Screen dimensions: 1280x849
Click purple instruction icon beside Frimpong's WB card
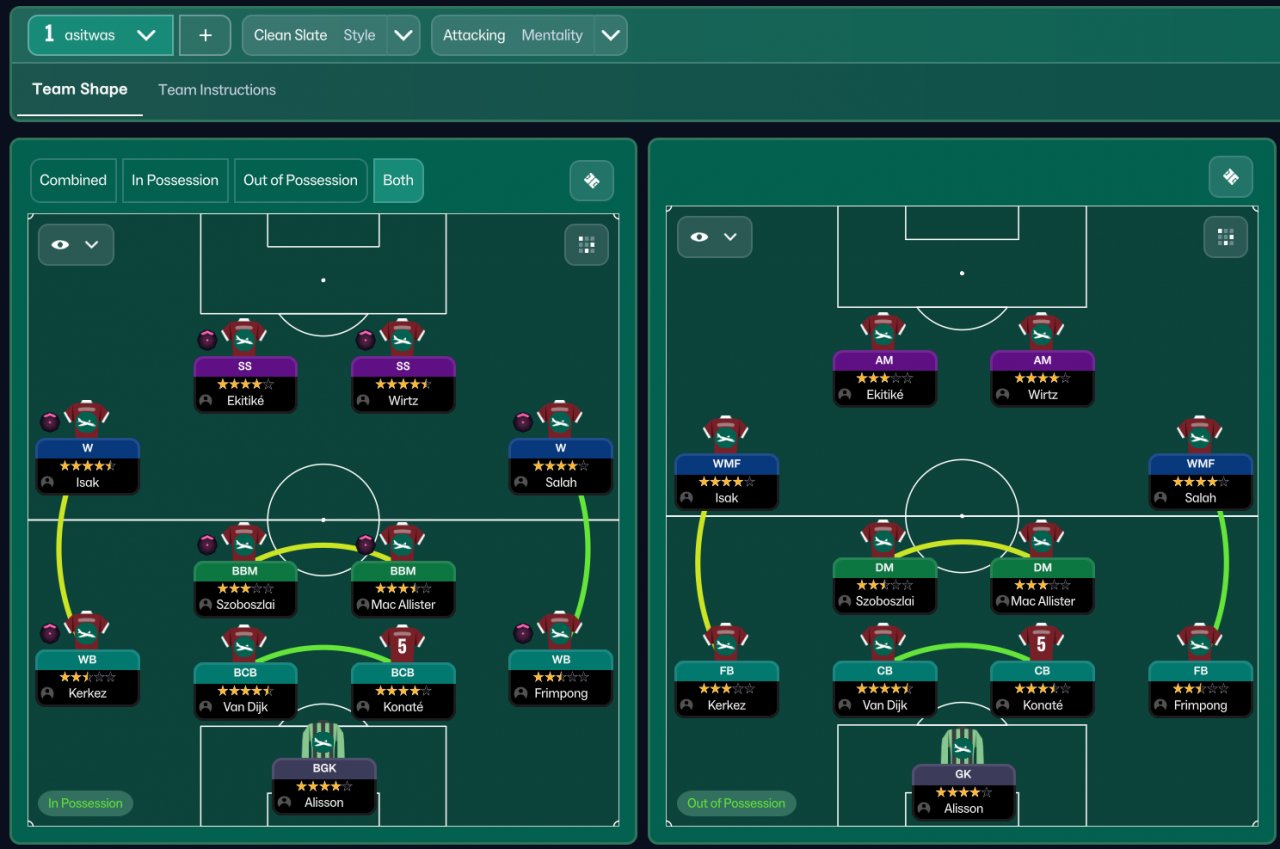click(x=522, y=633)
